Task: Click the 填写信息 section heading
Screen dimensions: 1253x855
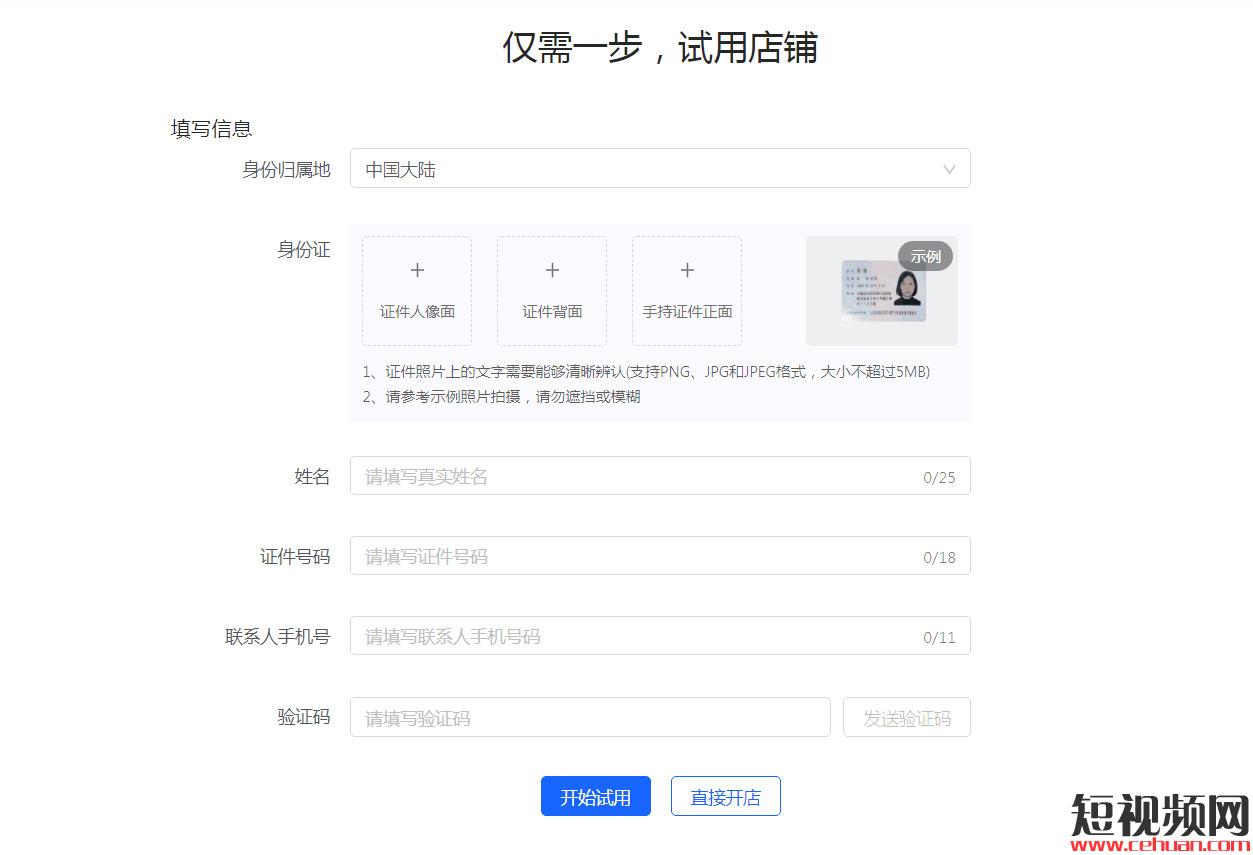Action: (x=211, y=128)
